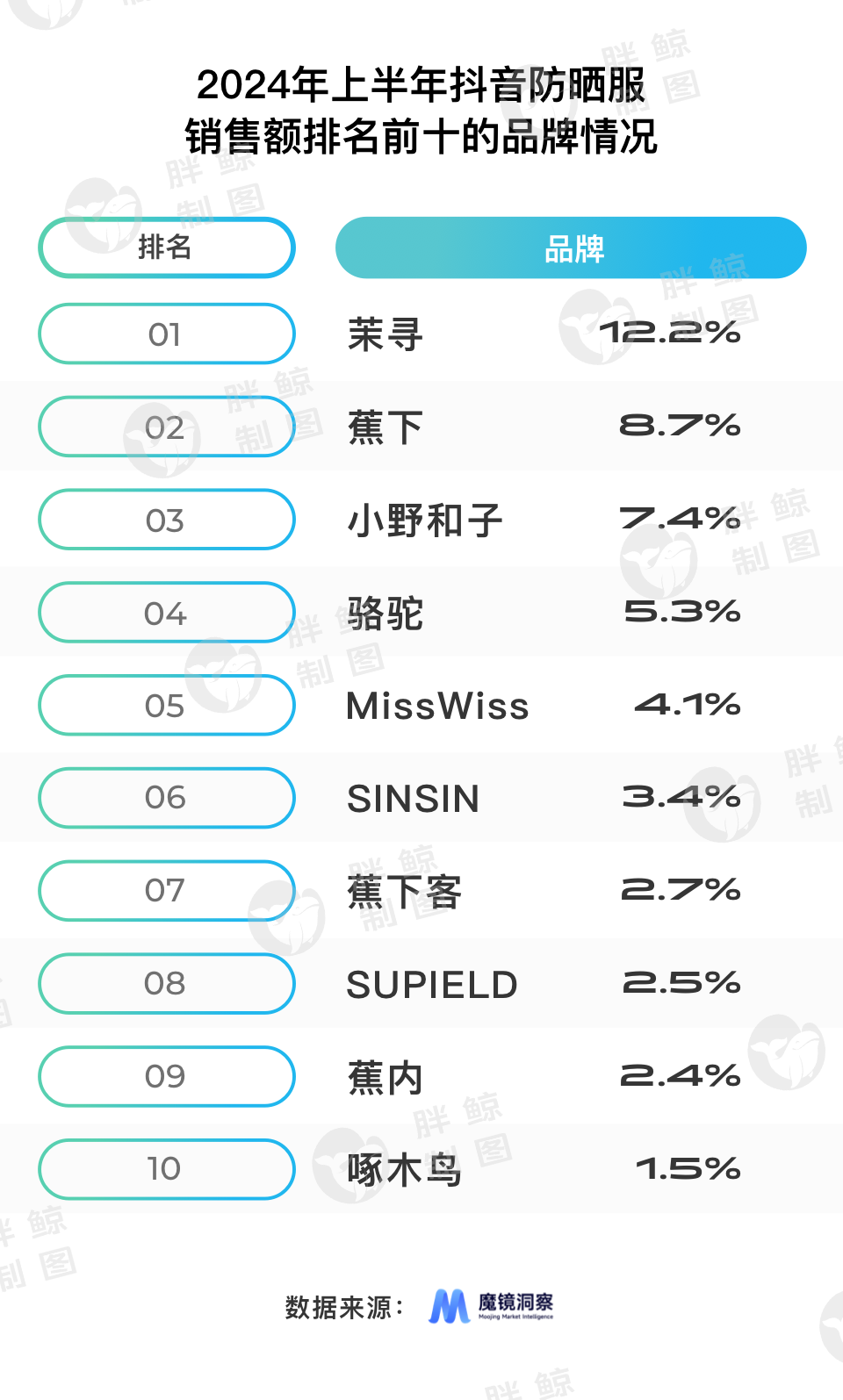This screenshot has width=843, height=1400.
Task: Click the SINSIN brand name
Action: click(414, 799)
